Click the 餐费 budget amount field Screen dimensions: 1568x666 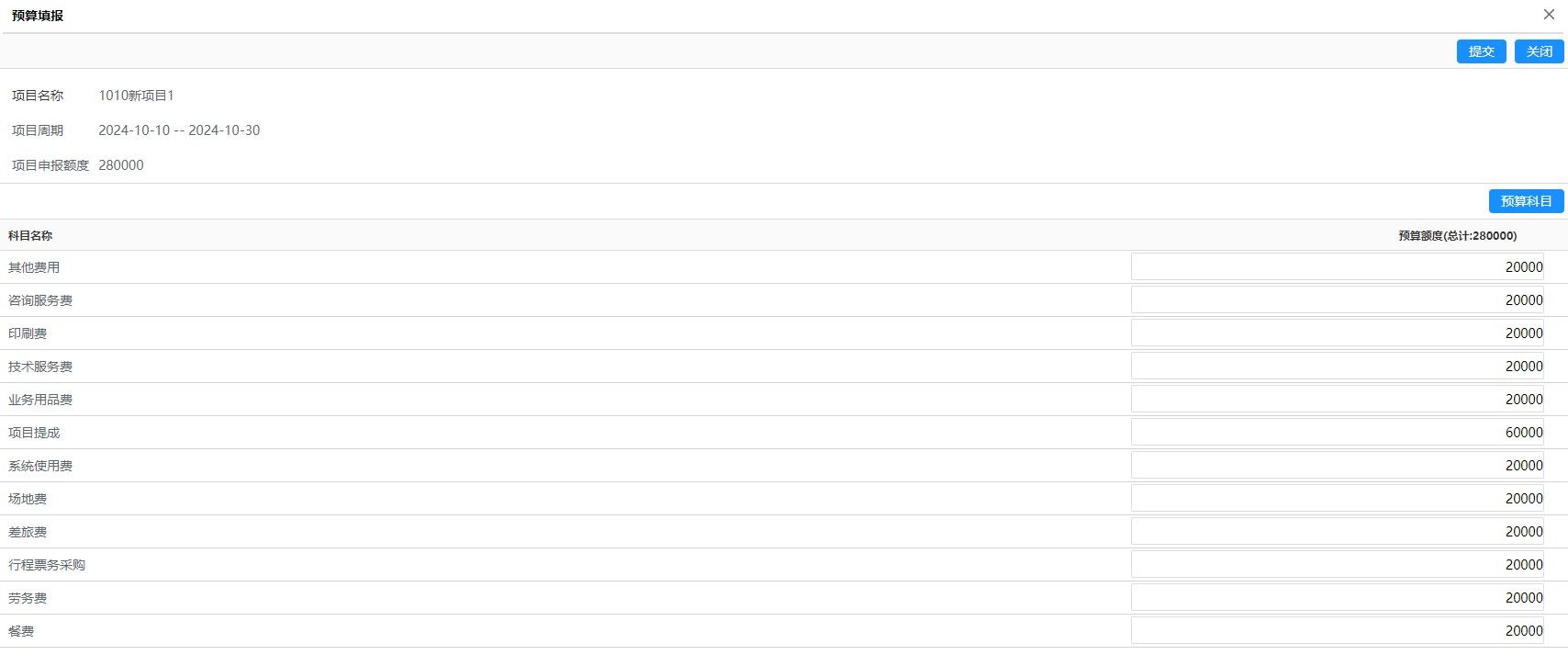1337,631
